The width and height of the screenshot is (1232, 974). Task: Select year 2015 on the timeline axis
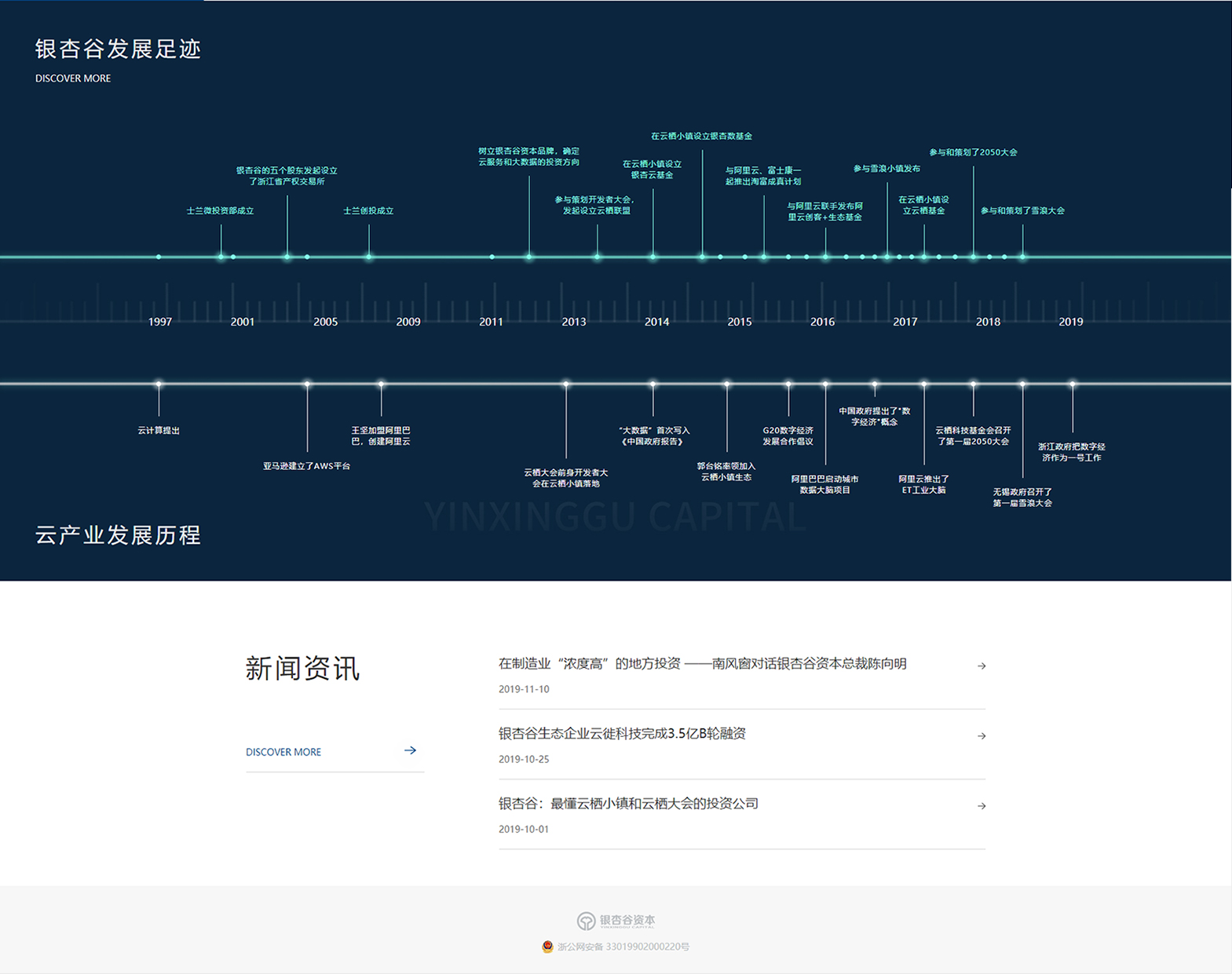pos(740,322)
